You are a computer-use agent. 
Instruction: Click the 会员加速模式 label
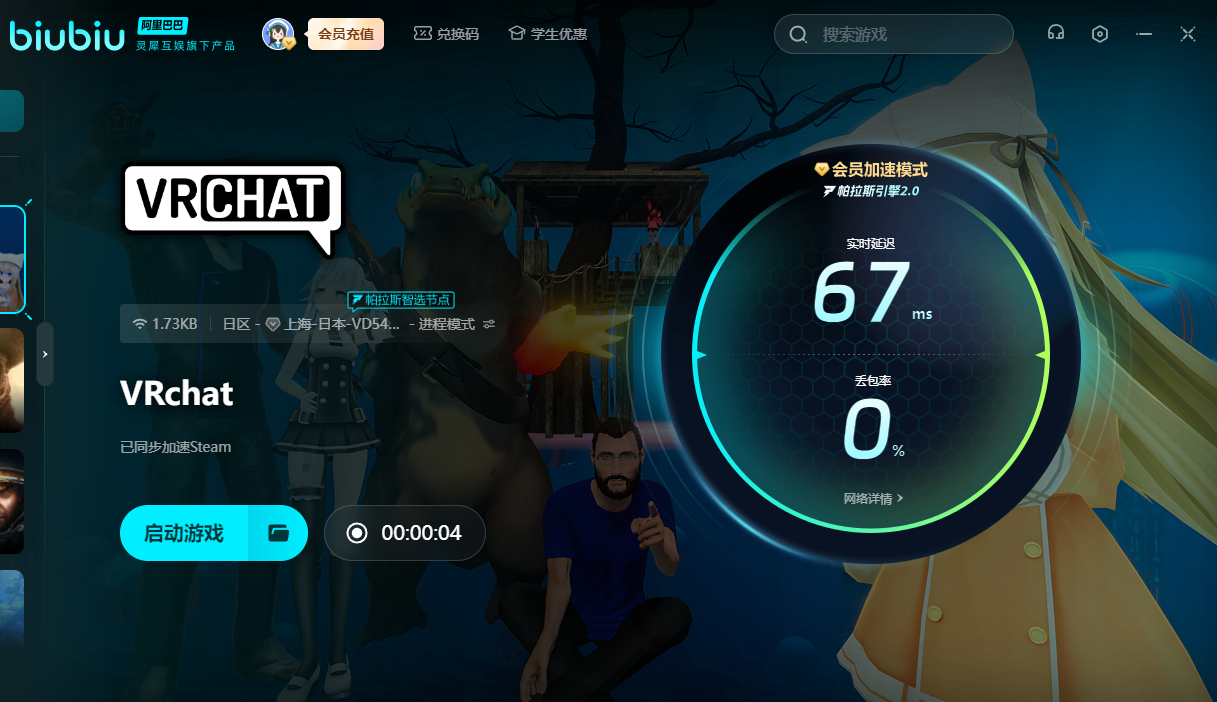point(871,170)
